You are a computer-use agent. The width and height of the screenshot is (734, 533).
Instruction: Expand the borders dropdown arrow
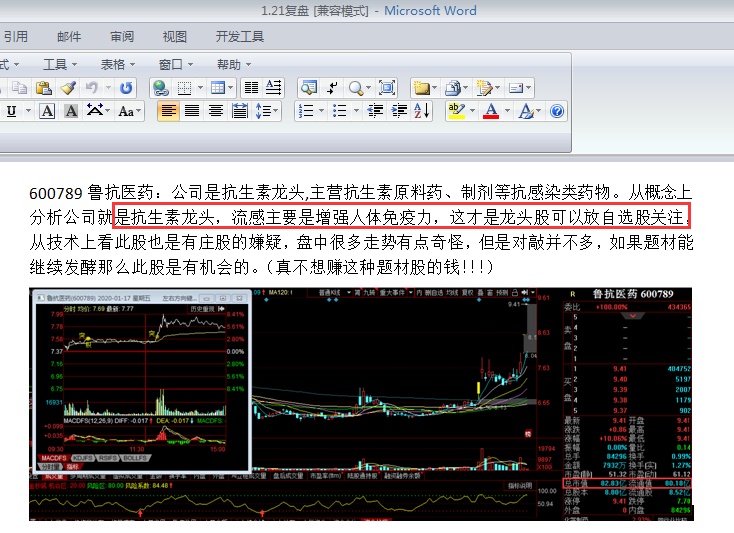point(200,88)
